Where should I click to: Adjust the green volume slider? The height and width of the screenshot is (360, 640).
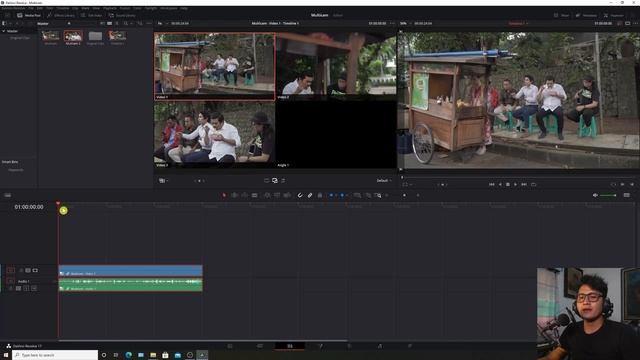[x=608, y=196]
